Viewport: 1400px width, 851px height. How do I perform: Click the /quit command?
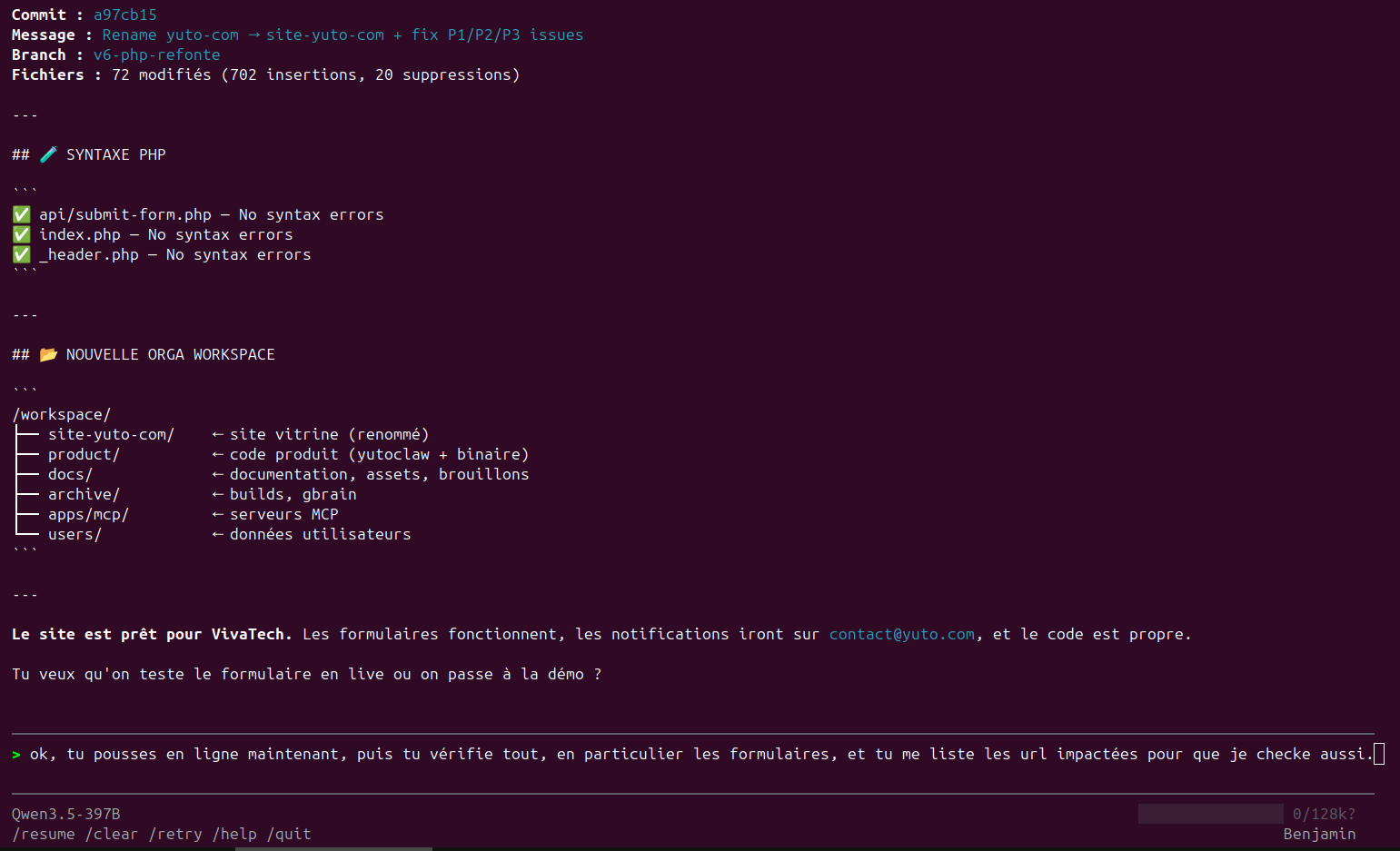point(288,834)
